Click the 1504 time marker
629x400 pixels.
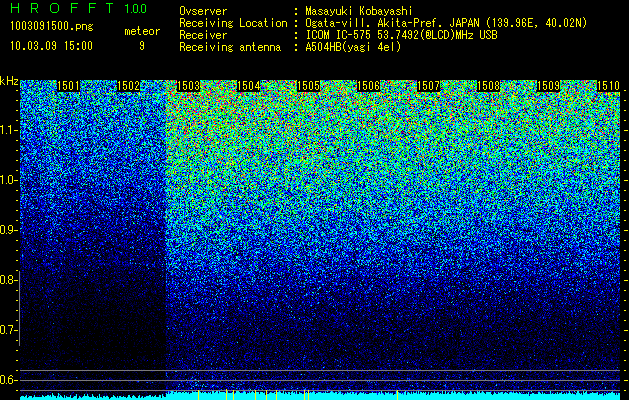point(248,86)
